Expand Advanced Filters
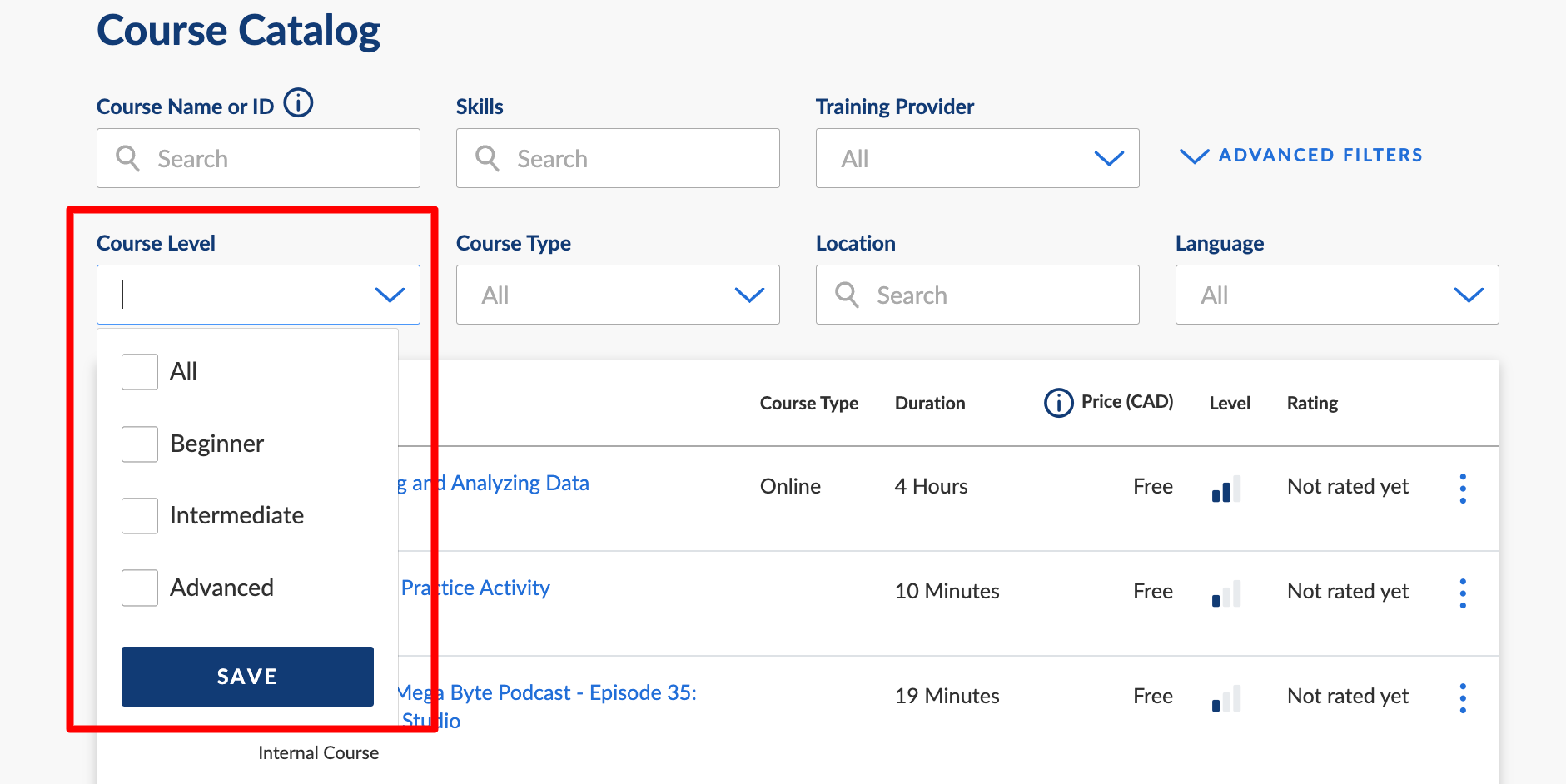 point(1302,156)
